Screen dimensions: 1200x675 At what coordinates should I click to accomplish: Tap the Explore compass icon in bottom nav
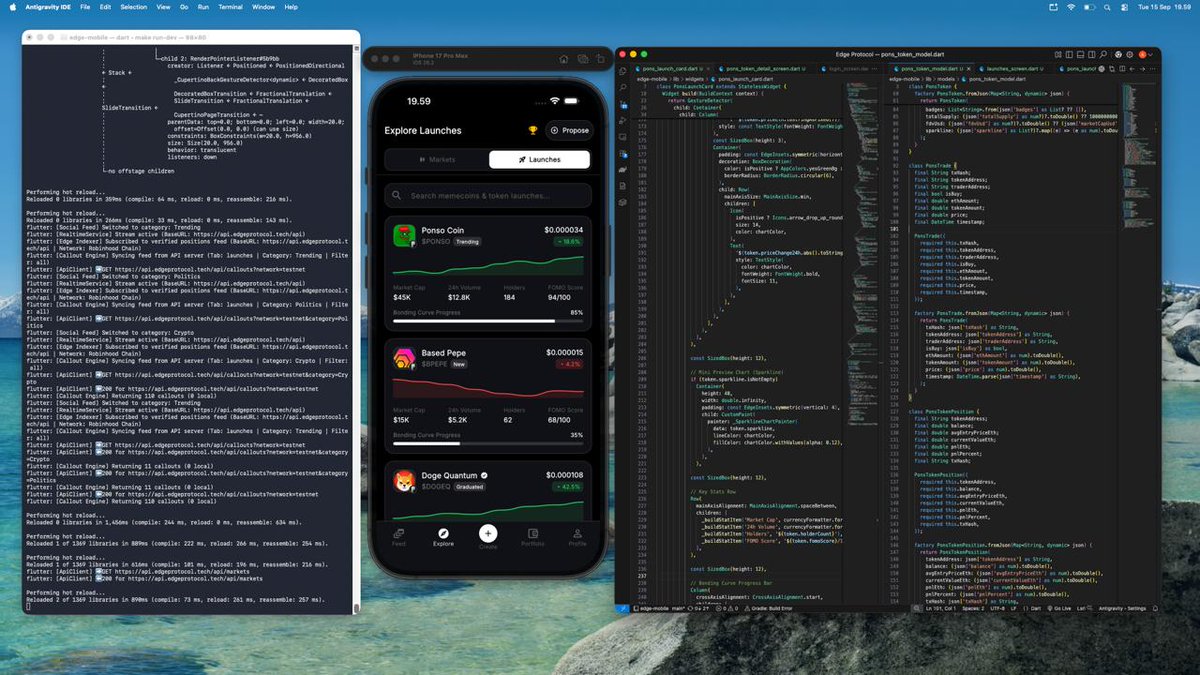click(443, 533)
